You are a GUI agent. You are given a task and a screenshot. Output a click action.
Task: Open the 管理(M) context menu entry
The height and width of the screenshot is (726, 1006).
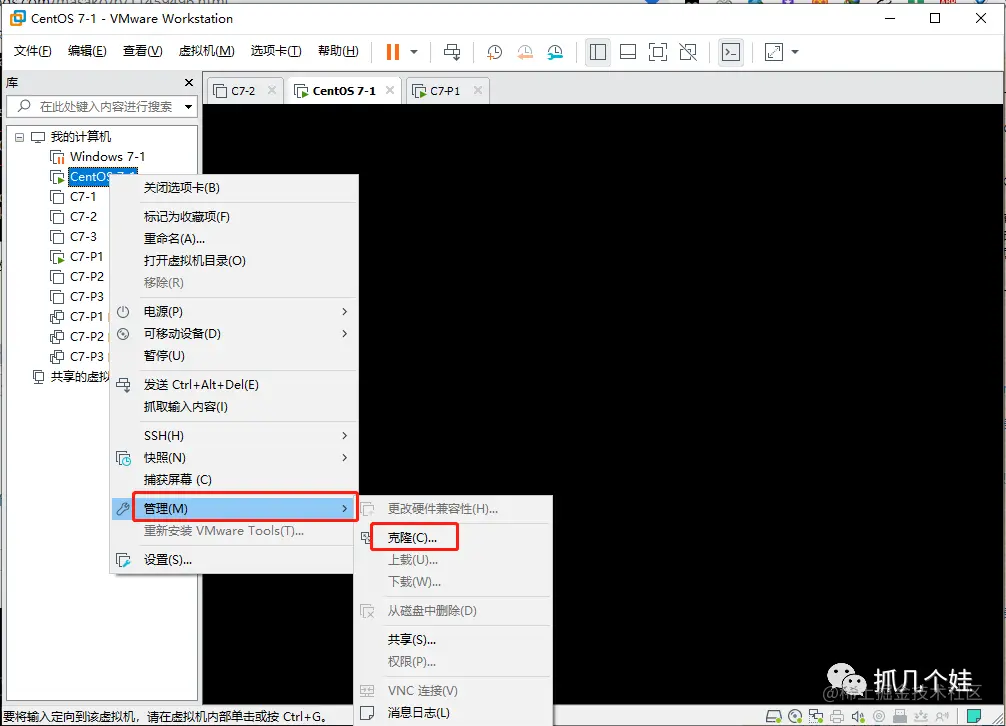[x=234, y=509]
